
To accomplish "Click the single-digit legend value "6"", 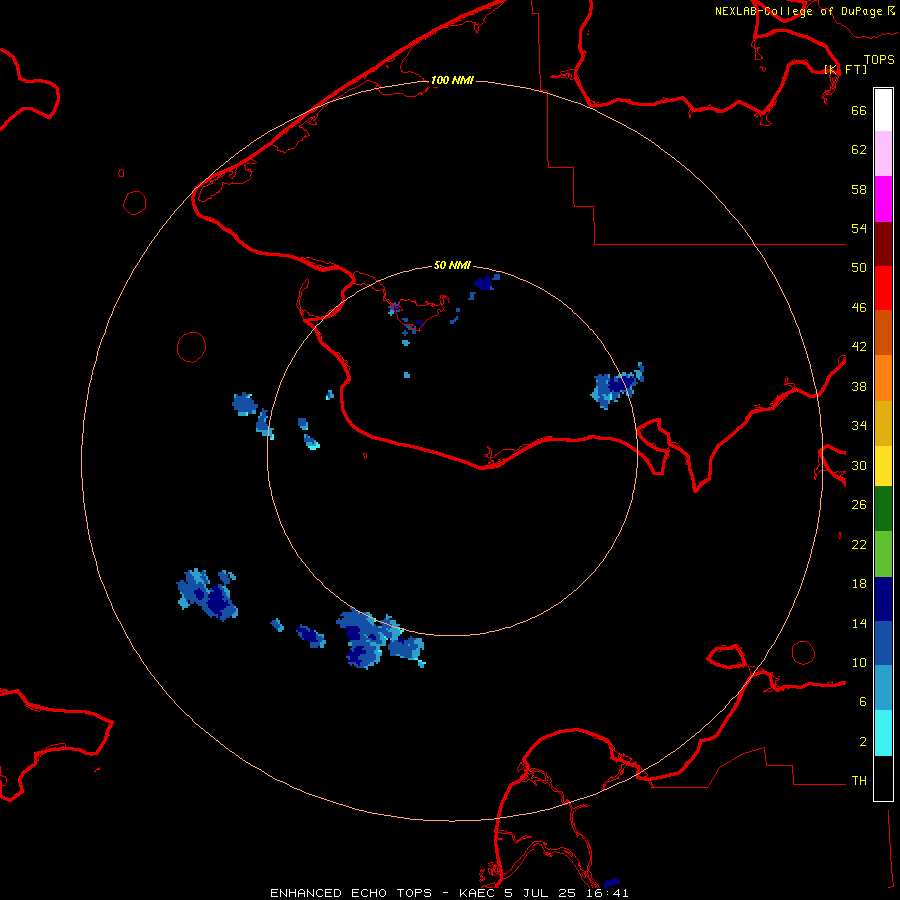I will [863, 702].
